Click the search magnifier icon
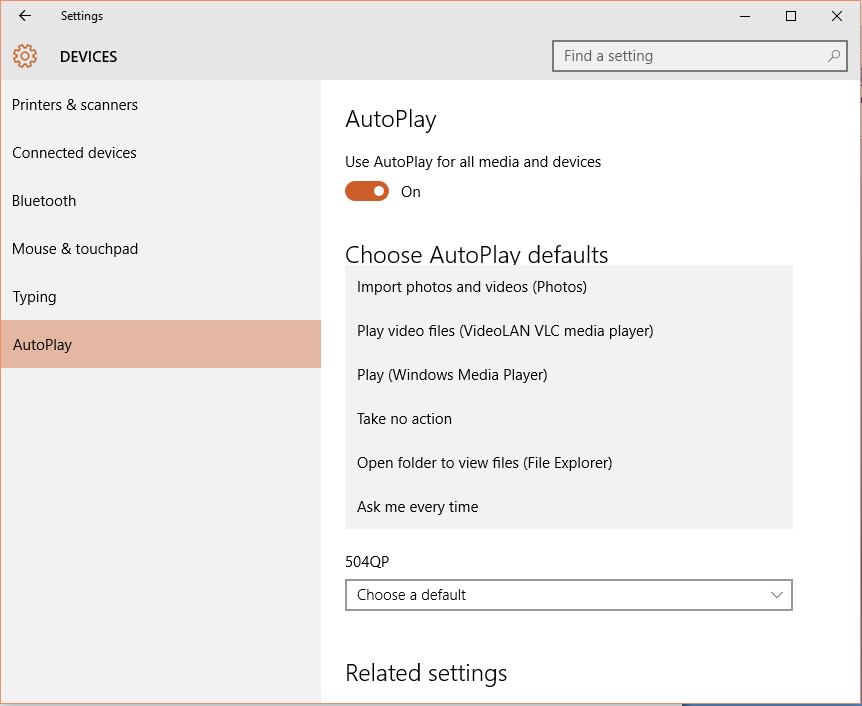862x706 pixels. [x=834, y=57]
